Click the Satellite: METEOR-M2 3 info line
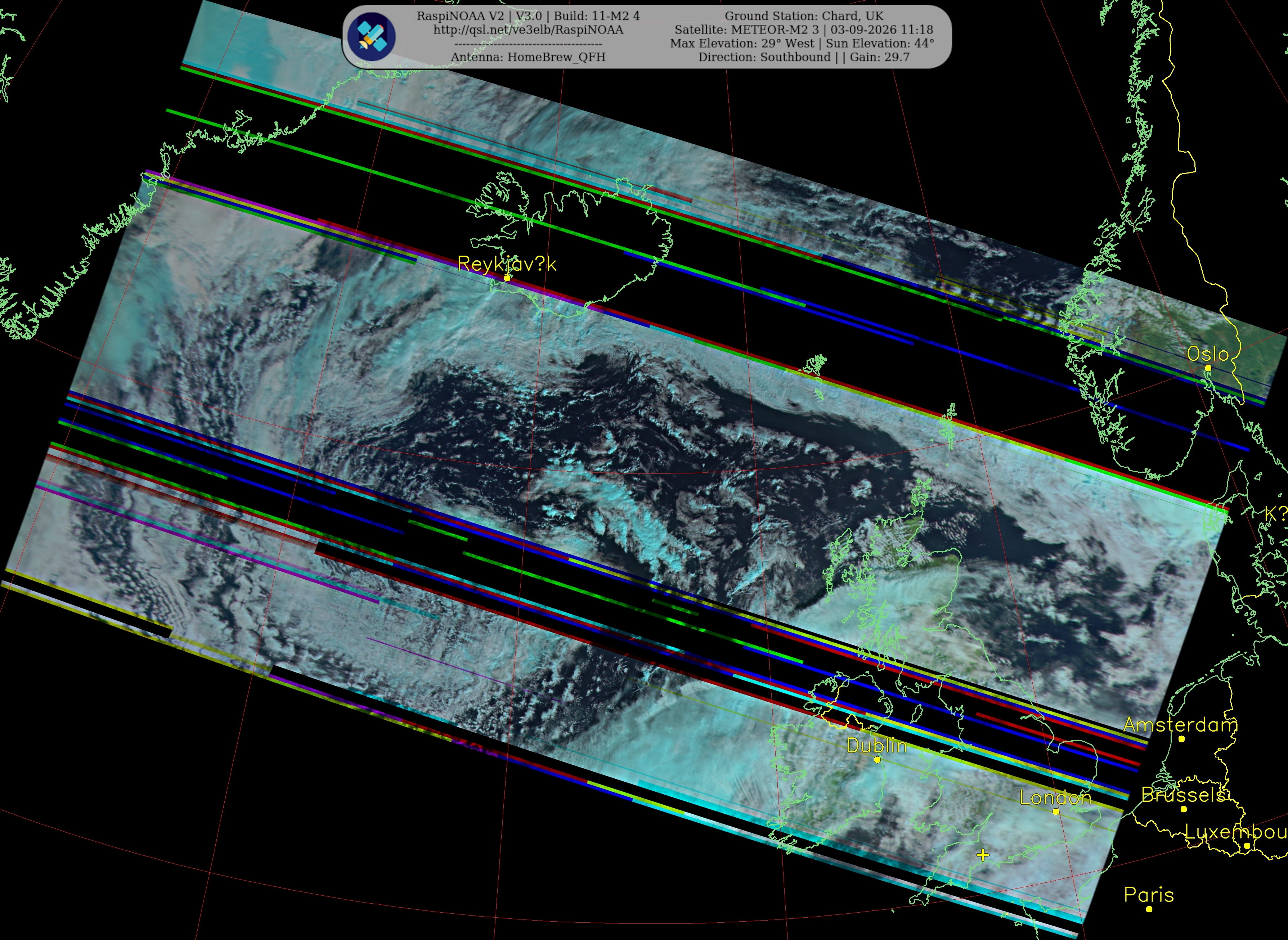 click(x=804, y=30)
